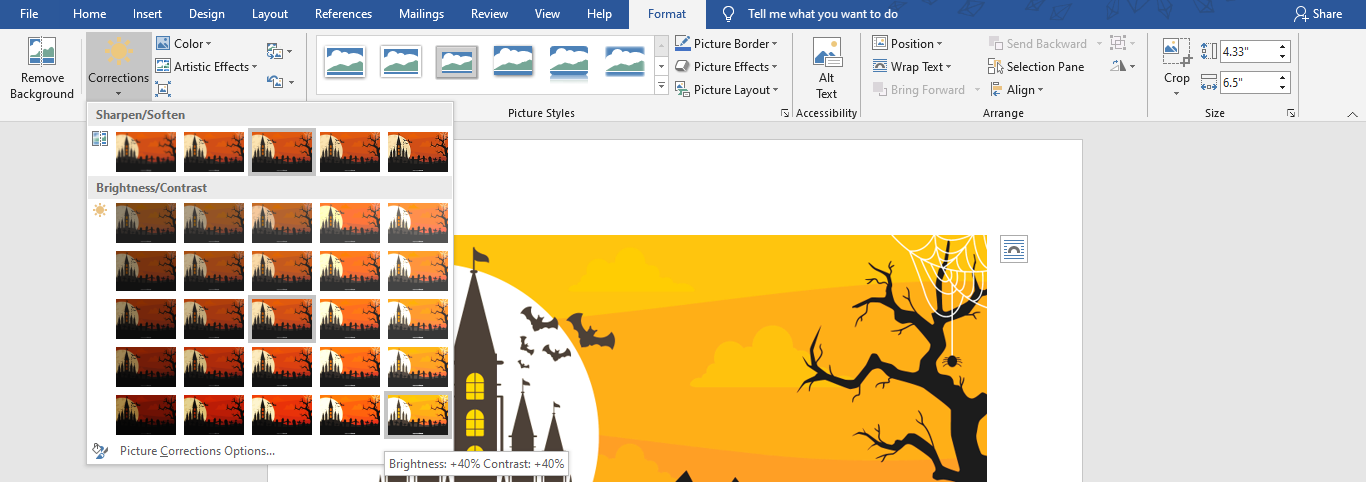This screenshot has width=1366, height=482.
Task: Expand the Reset Picture dropdown arrow
Action: (290, 82)
